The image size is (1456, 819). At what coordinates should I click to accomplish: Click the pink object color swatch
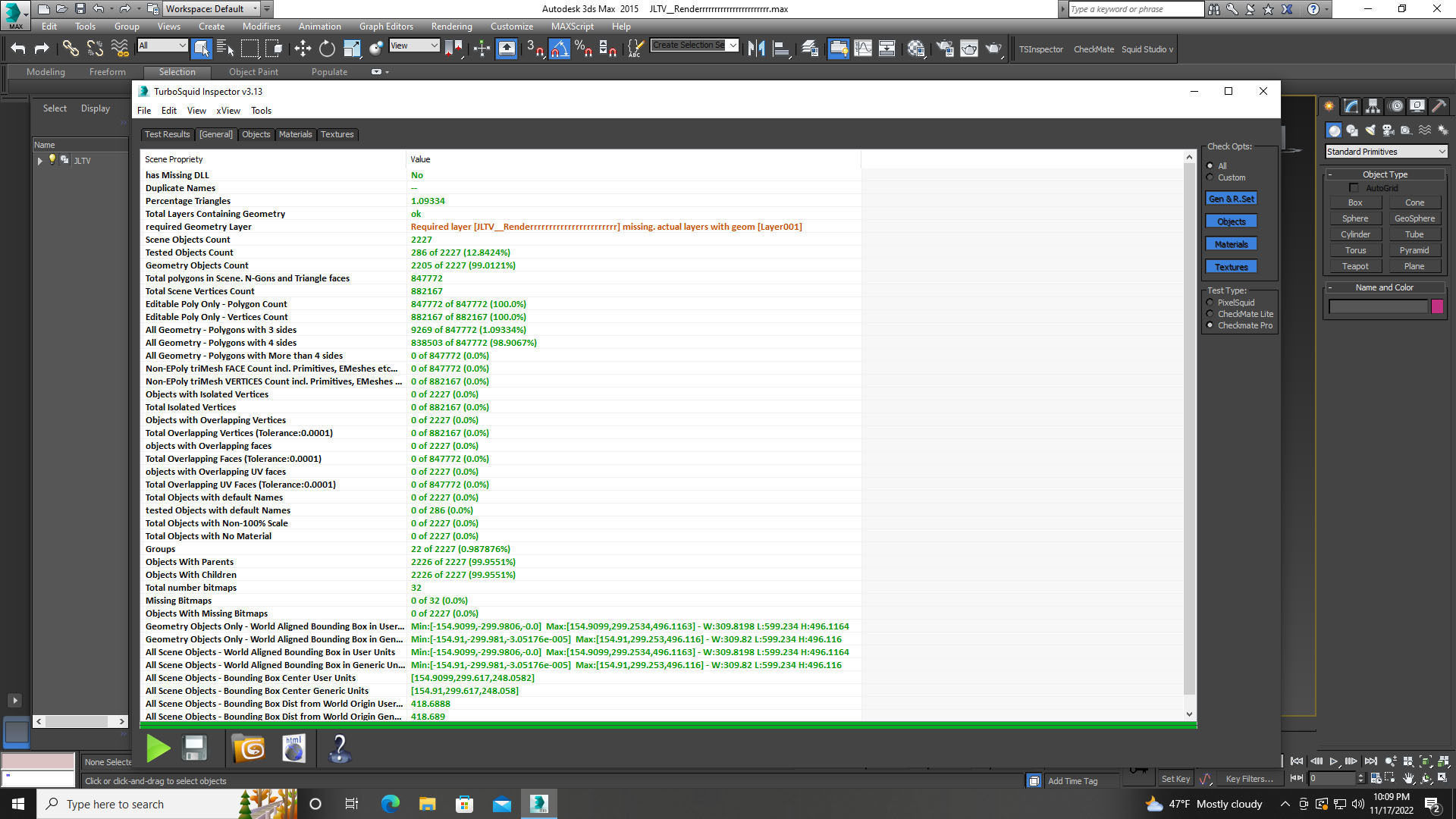tap(1437, 306)
